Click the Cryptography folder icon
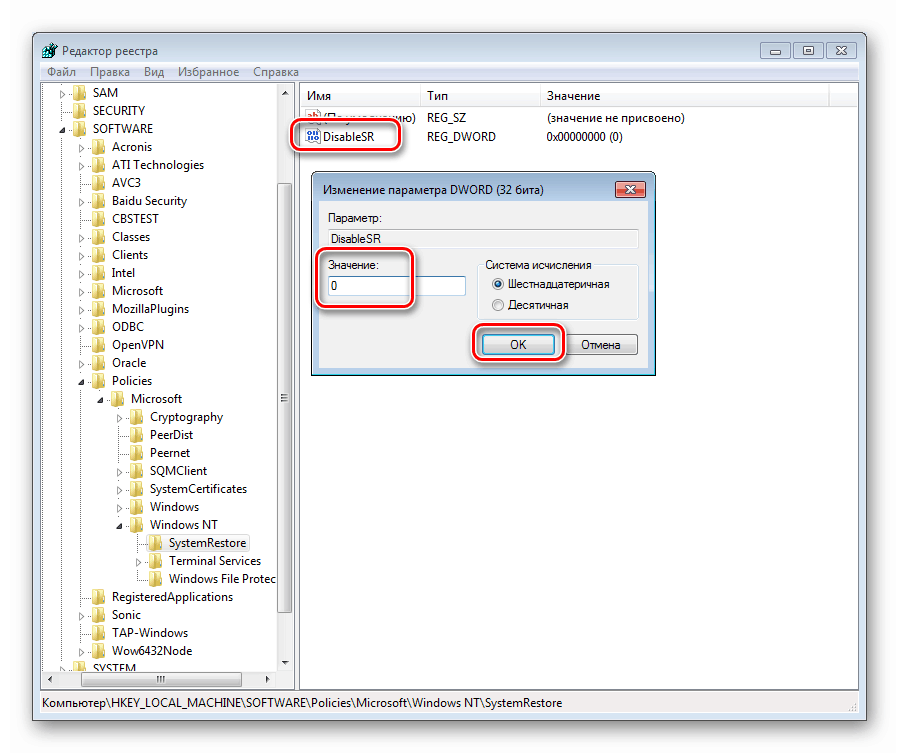The height and width of the screenshot is (753, 899). (137, 418)
